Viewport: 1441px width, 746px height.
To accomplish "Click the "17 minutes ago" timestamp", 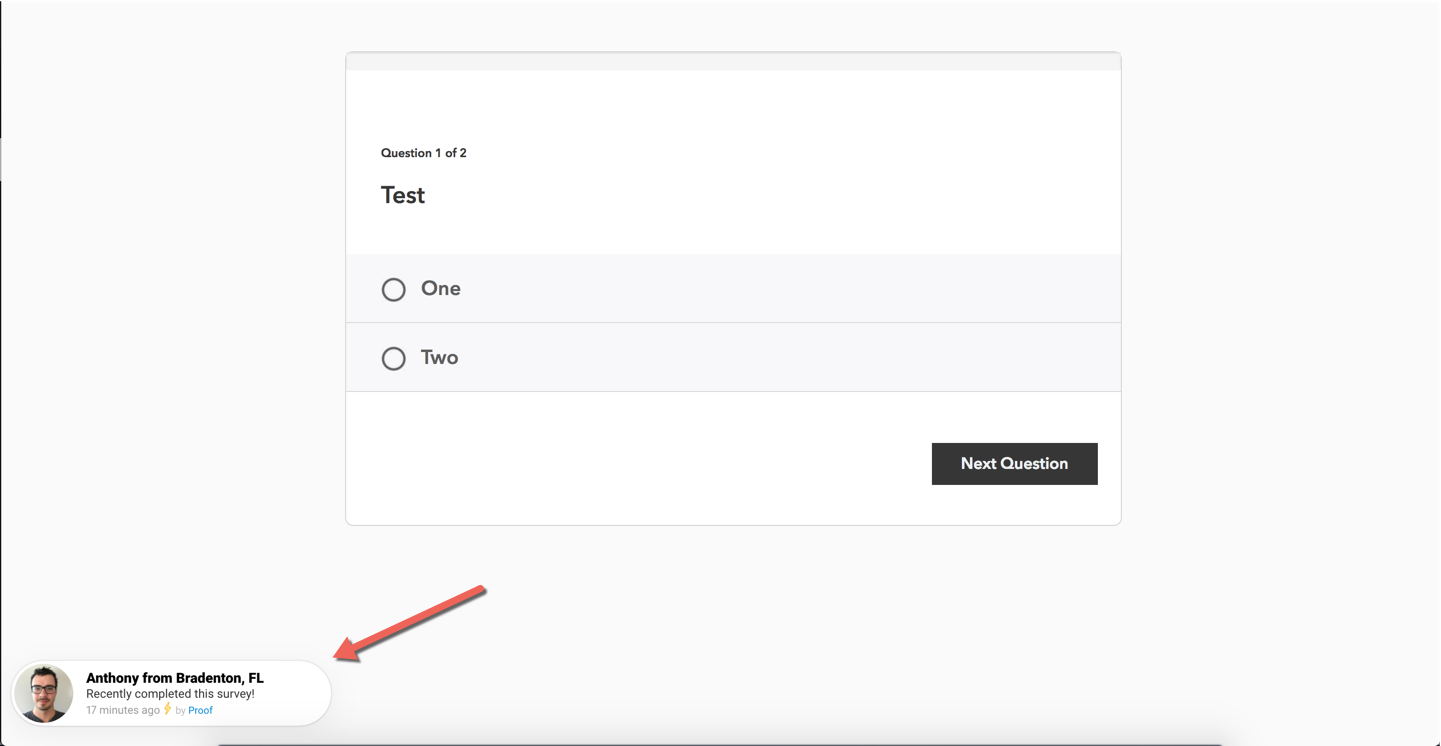I will [122, 710].
